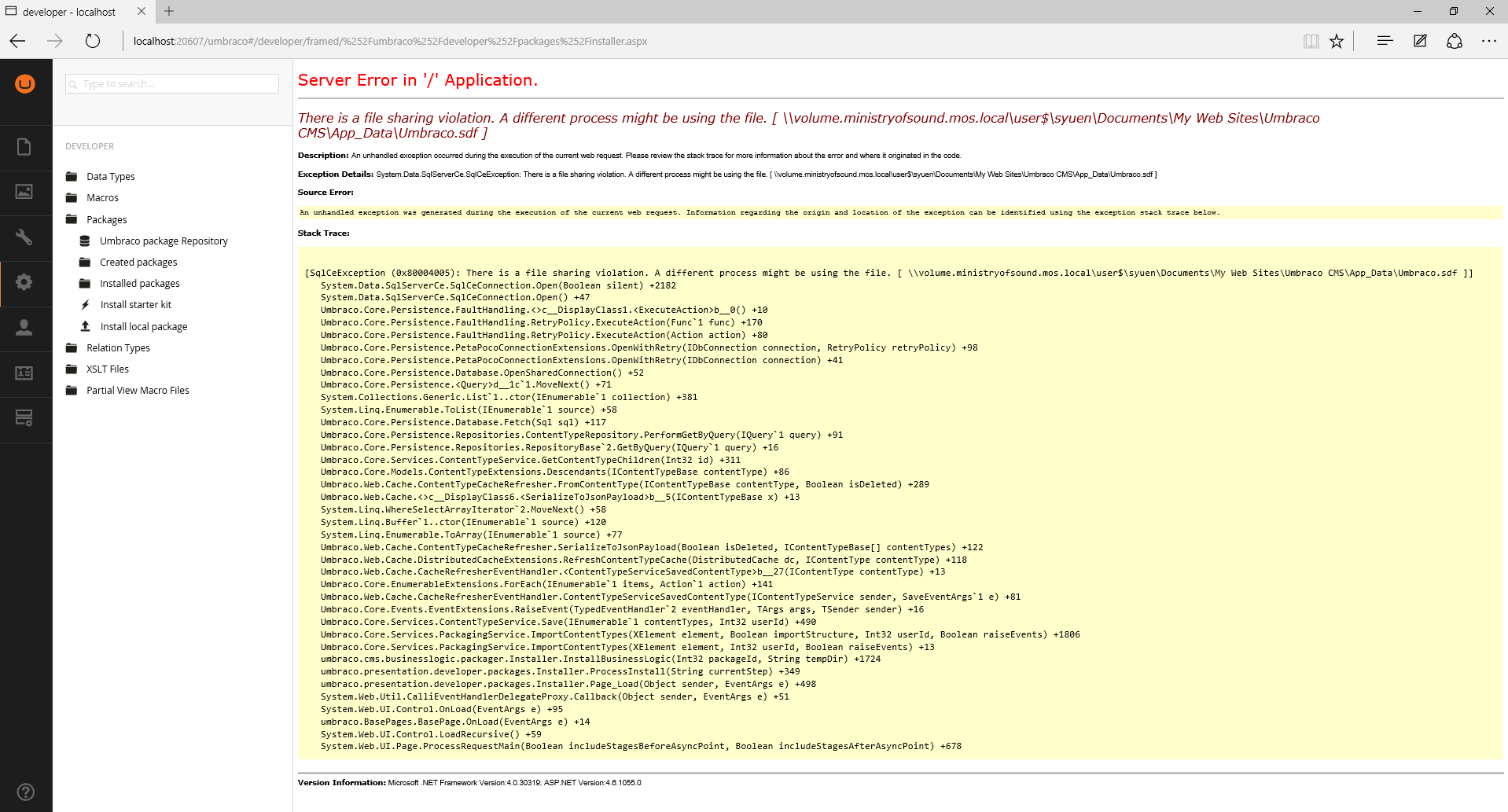The image size is (1508, 812).
Task: Select Install local package
Action: [144, 327]
